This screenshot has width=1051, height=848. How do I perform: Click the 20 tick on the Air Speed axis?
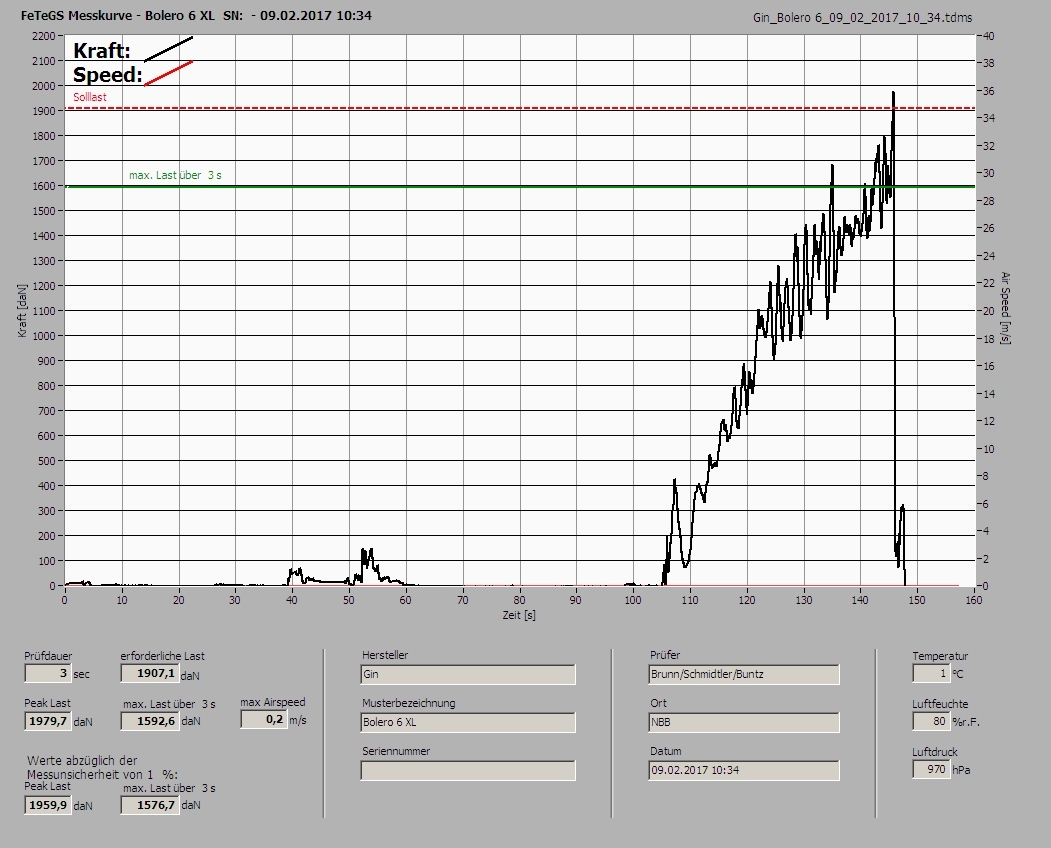pyautogui.click(x=989, y=311)
